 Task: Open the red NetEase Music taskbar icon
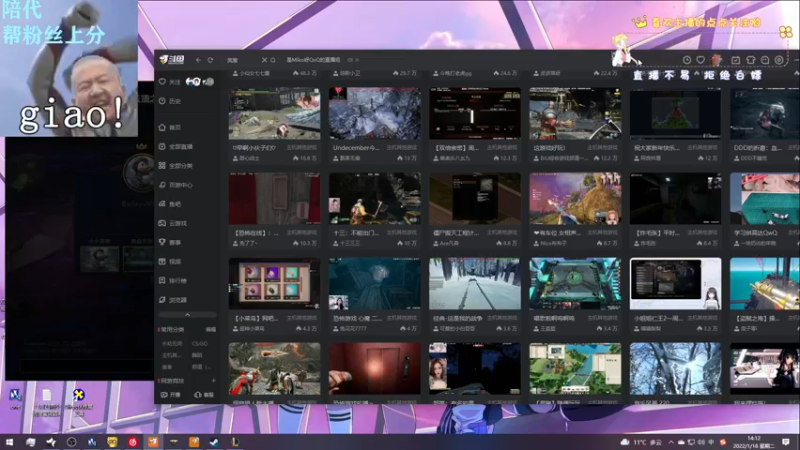[133, 442]
